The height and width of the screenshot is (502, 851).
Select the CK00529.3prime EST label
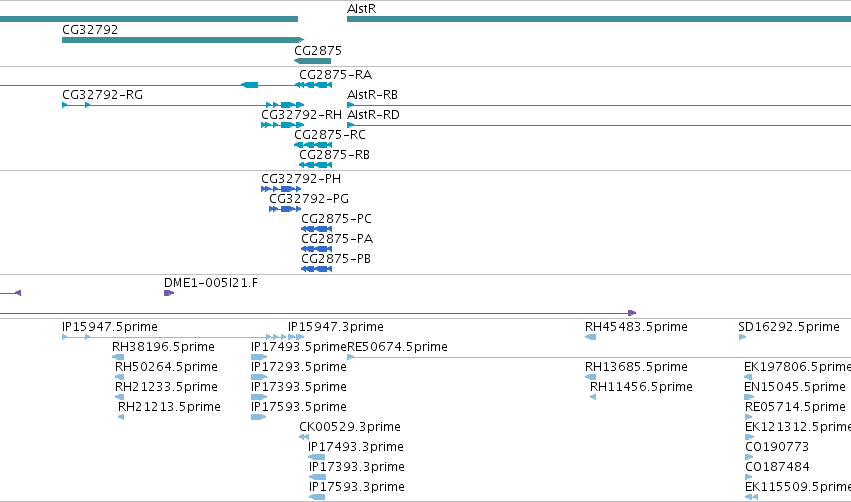coord(350,427)
